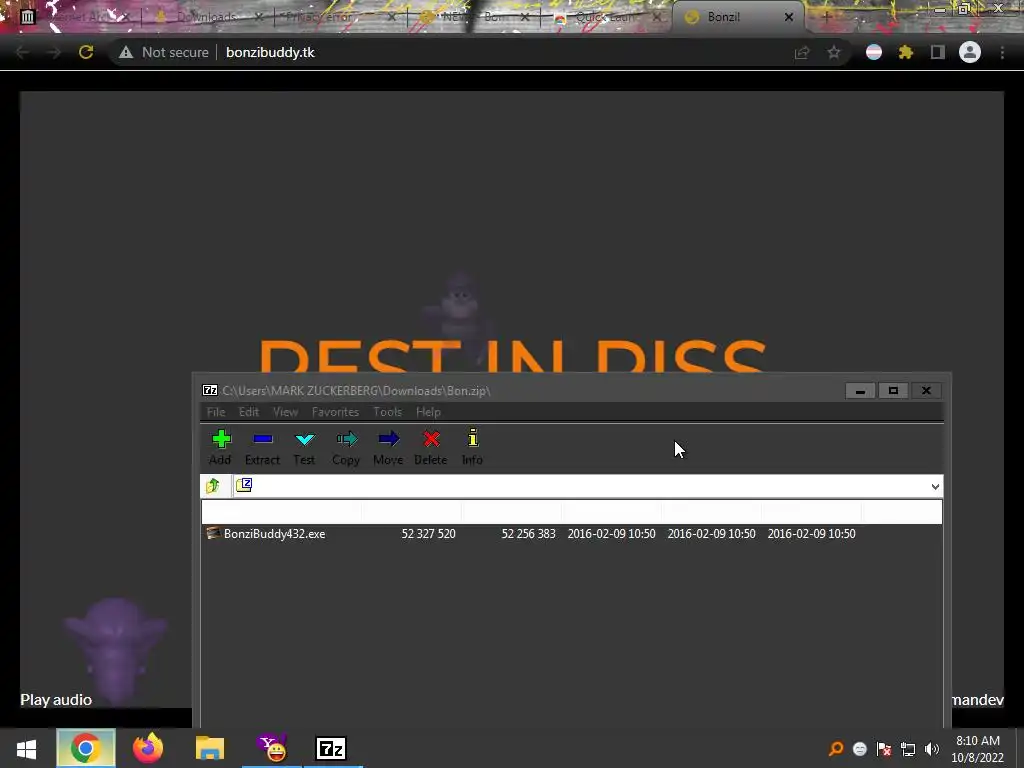Click the 7z icon in the window title bar

(210, 391)
